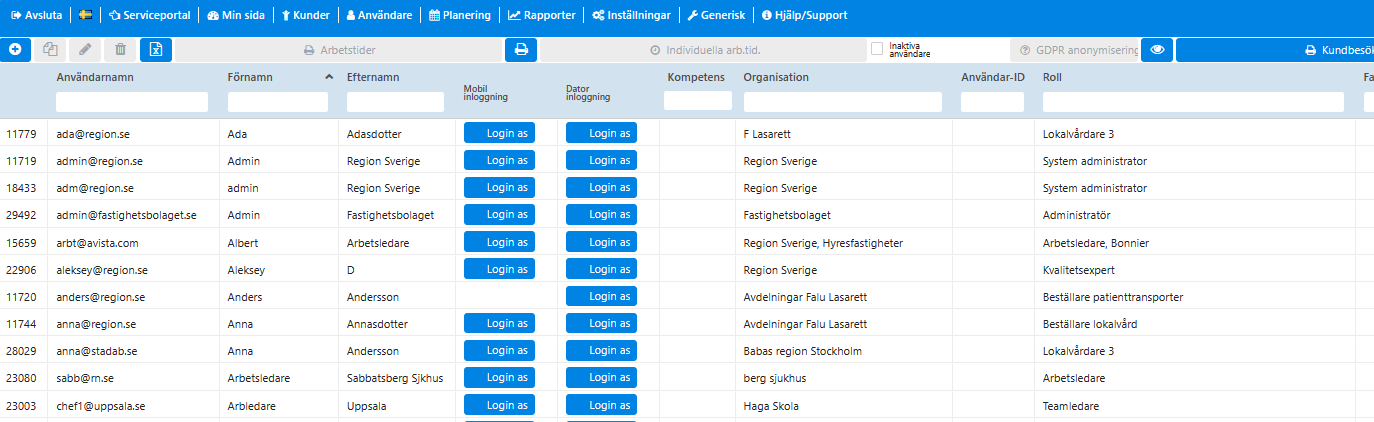Export list with the Excel icon
1374x422 pixels.
pos(156,49)
